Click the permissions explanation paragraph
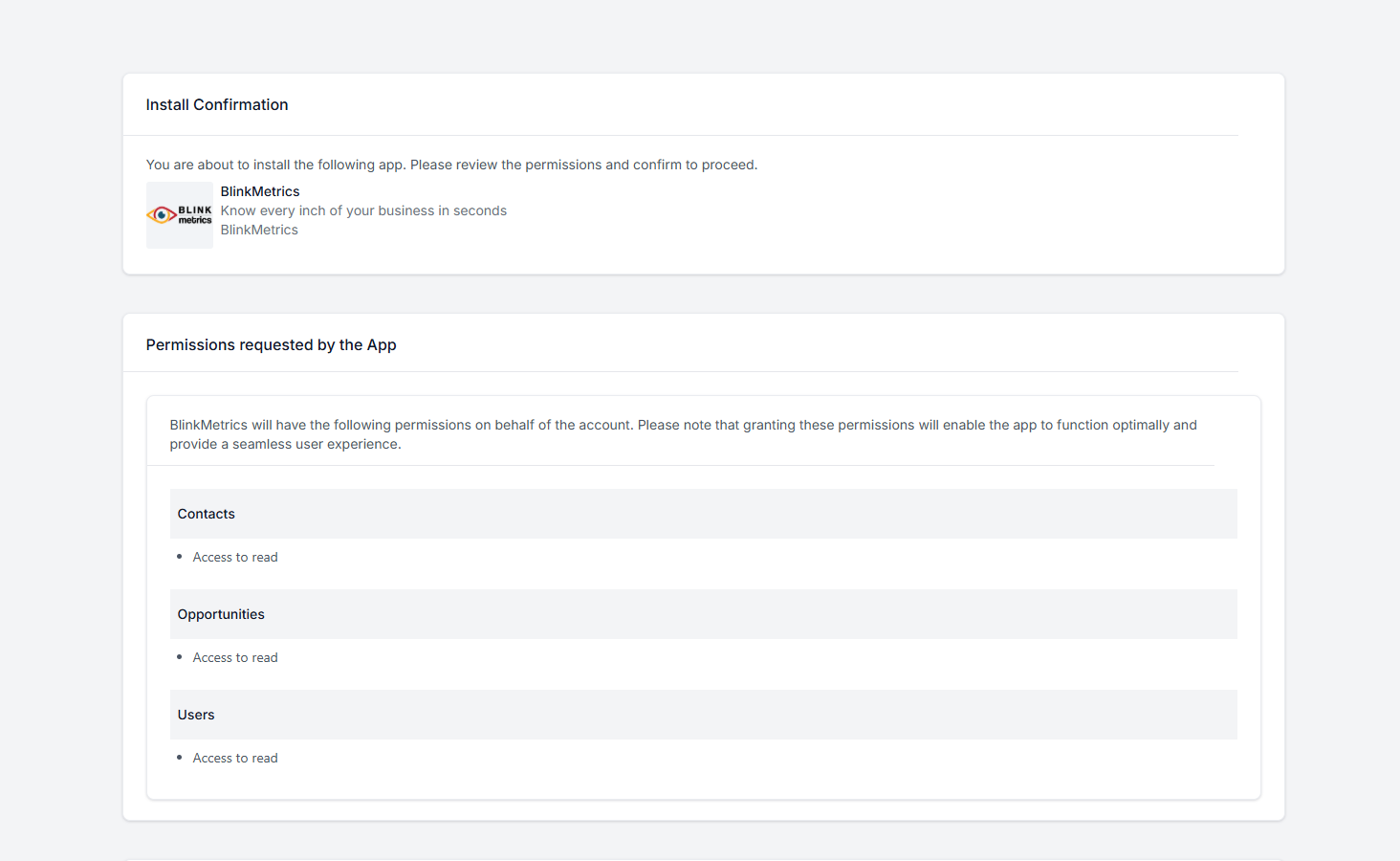The width and height of the screenshot is (1400, 861). (683, 434)
